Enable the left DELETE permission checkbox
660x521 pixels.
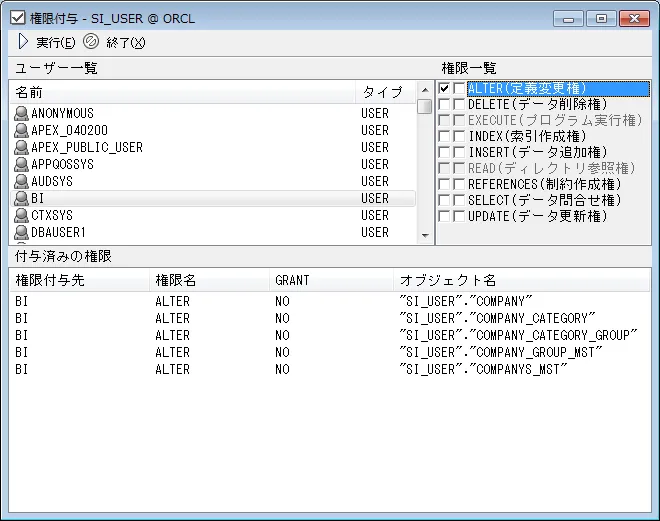pyautogui.click(x=444, y=104)
